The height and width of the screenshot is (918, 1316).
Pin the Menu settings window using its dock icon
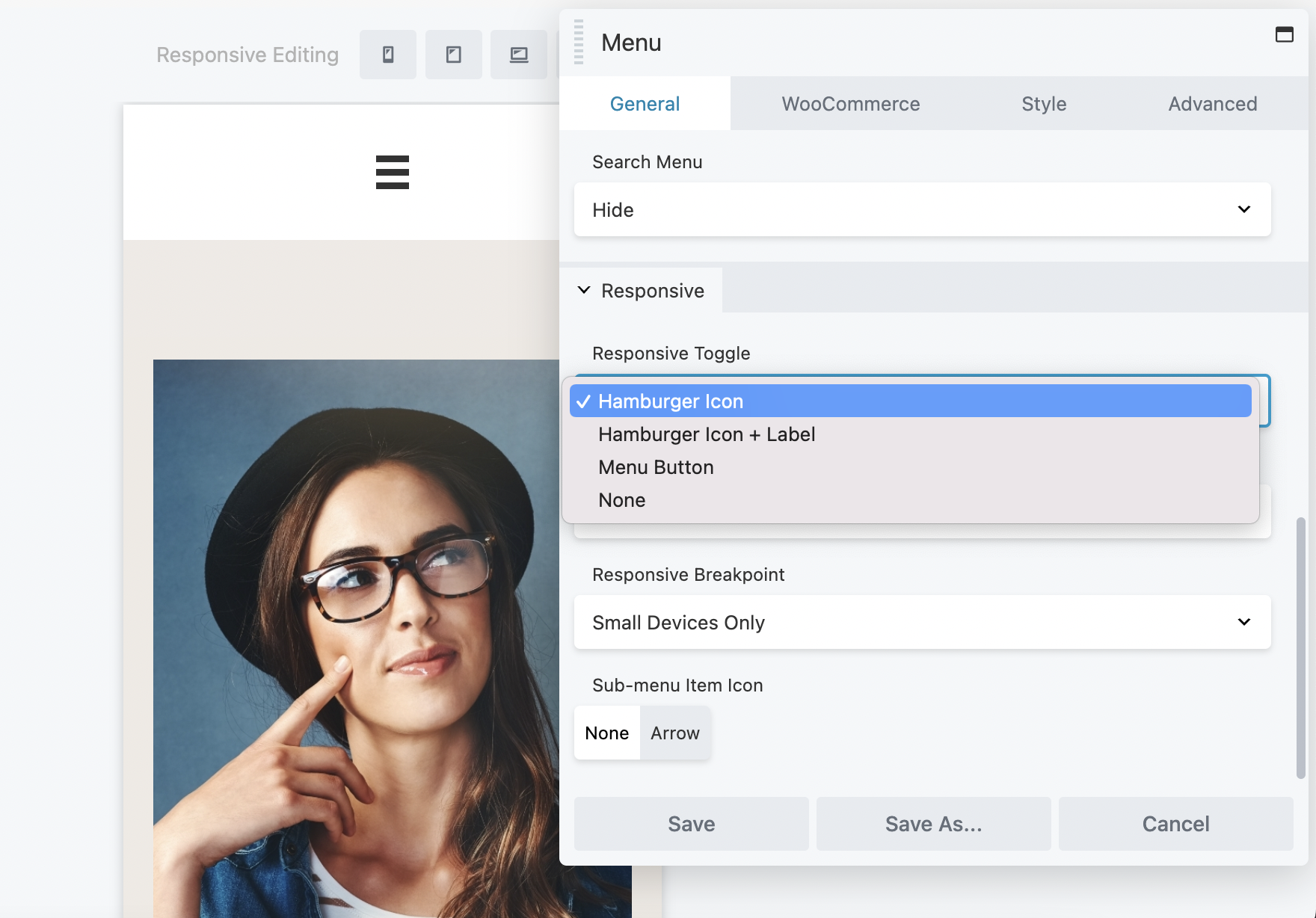pos(1285,34)
